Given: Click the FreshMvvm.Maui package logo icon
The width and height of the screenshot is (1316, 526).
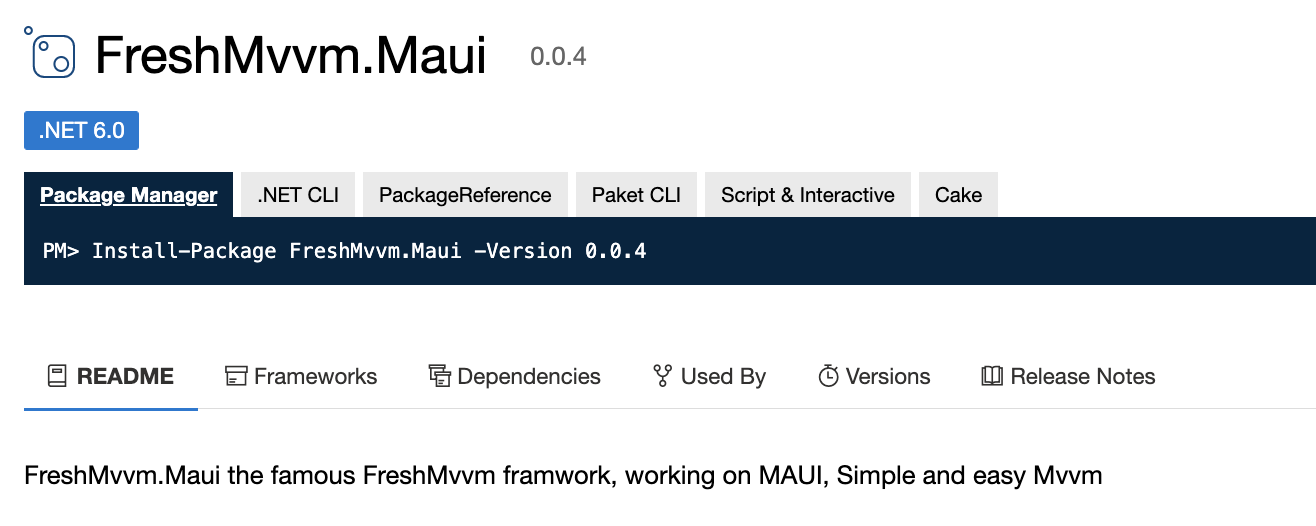Looking at the screenshot, I should 50,52.
